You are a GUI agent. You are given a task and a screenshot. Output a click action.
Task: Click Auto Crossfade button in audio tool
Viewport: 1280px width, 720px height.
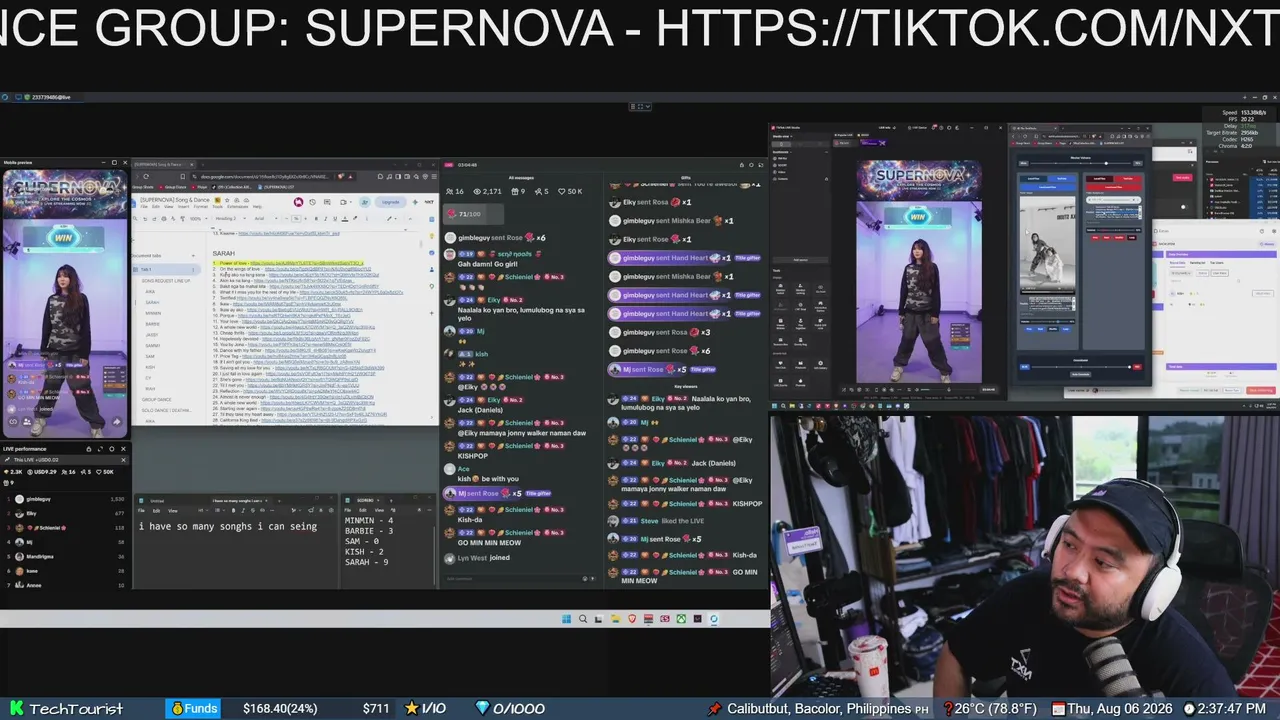pos(1080,374)
